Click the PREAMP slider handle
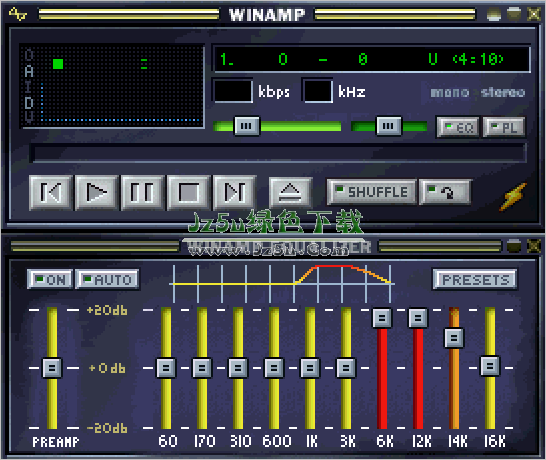Image resolution: width=546 pixels, height=460 pixels. [52, 368]
